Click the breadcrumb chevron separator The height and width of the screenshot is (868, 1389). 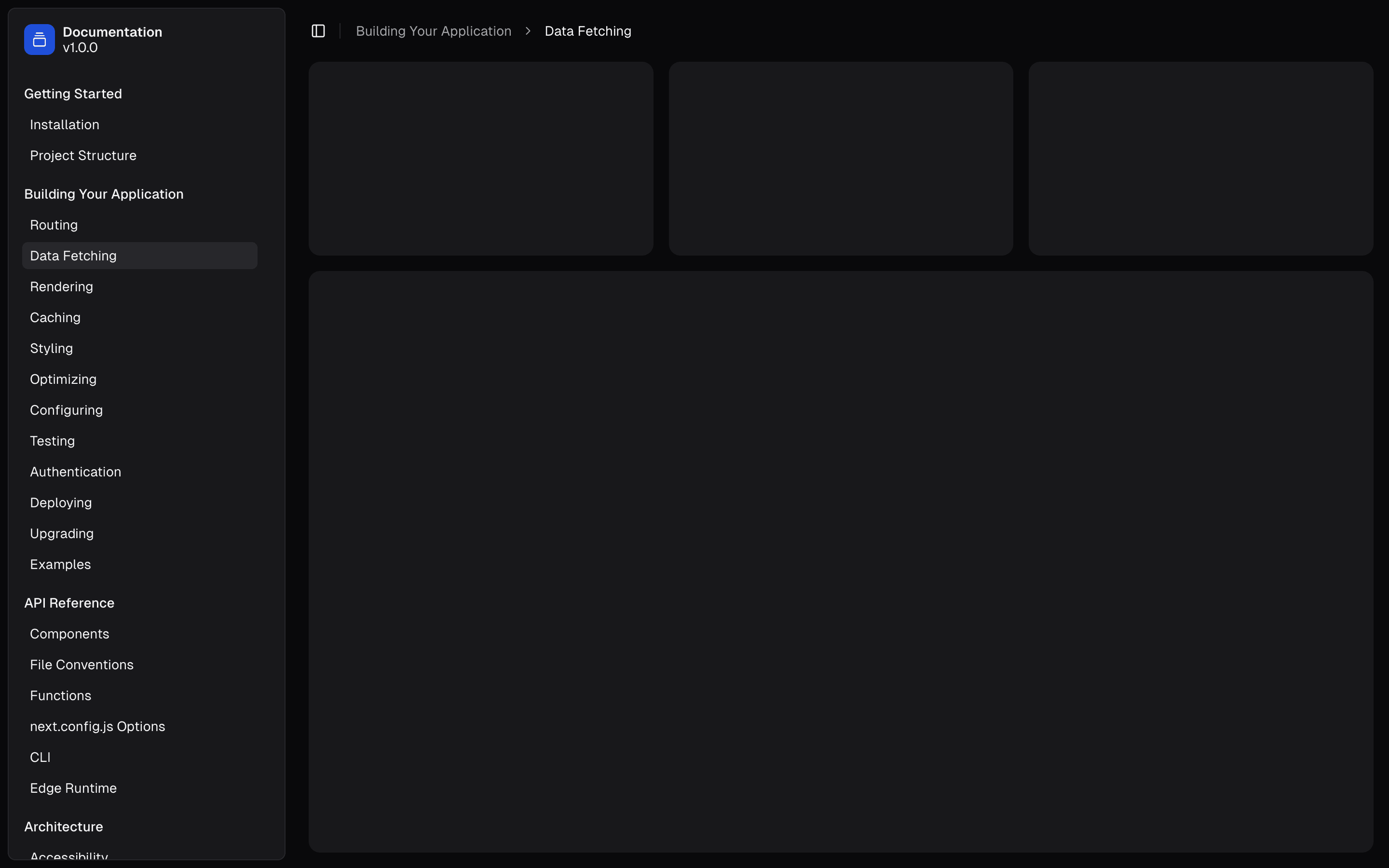(527, 31)
